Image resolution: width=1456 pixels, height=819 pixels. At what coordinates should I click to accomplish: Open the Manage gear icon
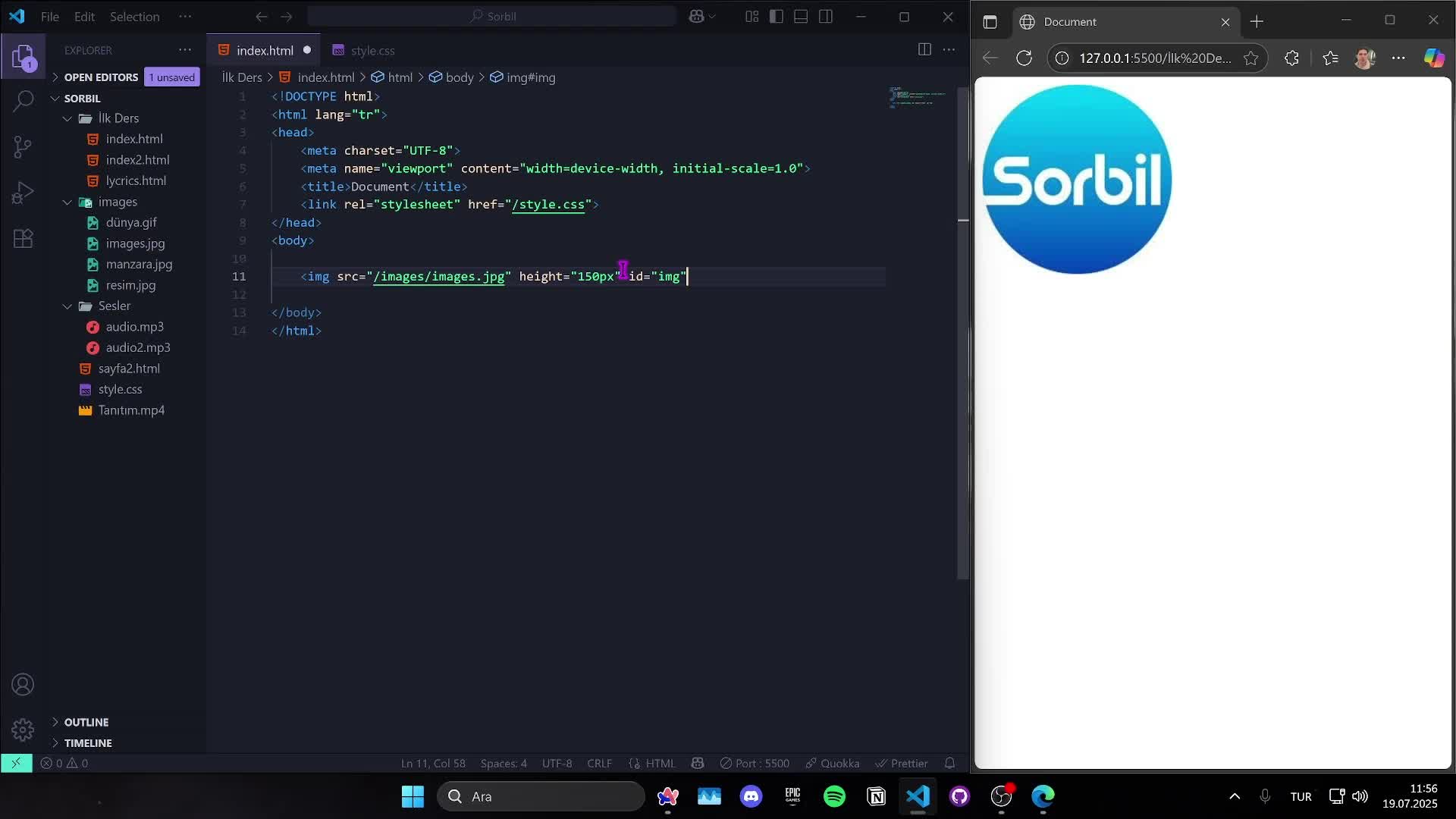point(23,730)
